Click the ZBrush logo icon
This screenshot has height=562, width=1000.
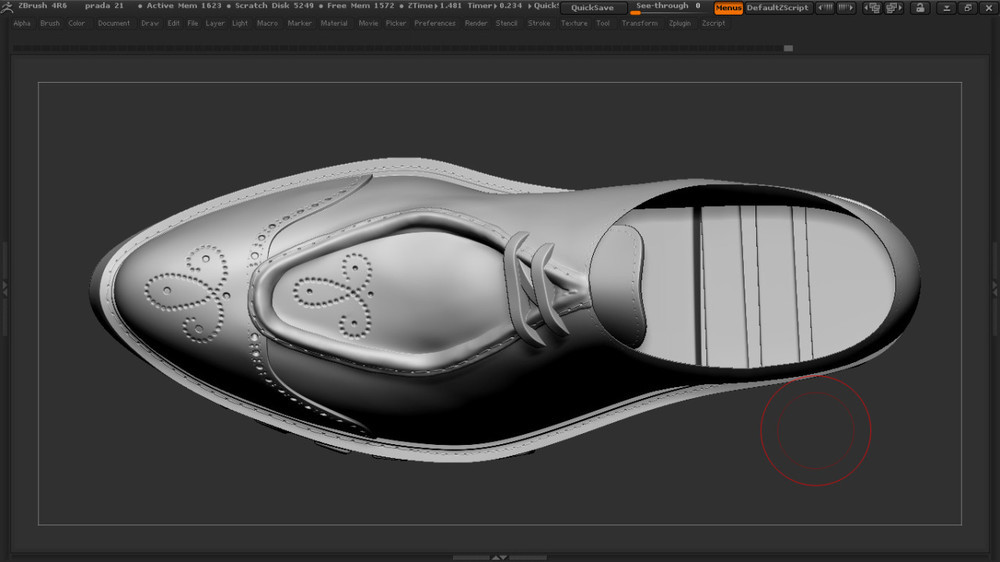coord(7,7)
